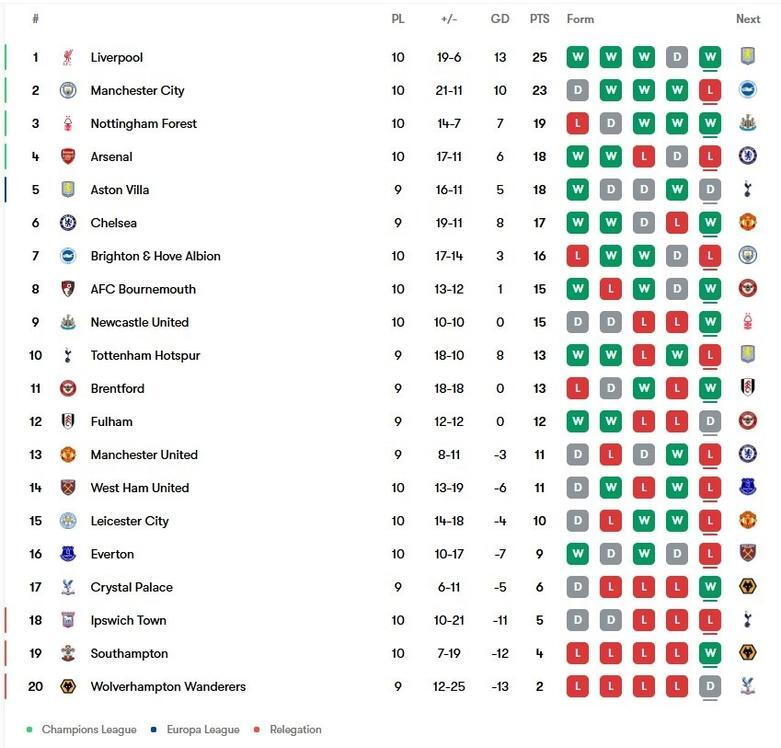
Task: Click the Tottenham Hotspur crest in row ten
Action: [x=68, y=355]
